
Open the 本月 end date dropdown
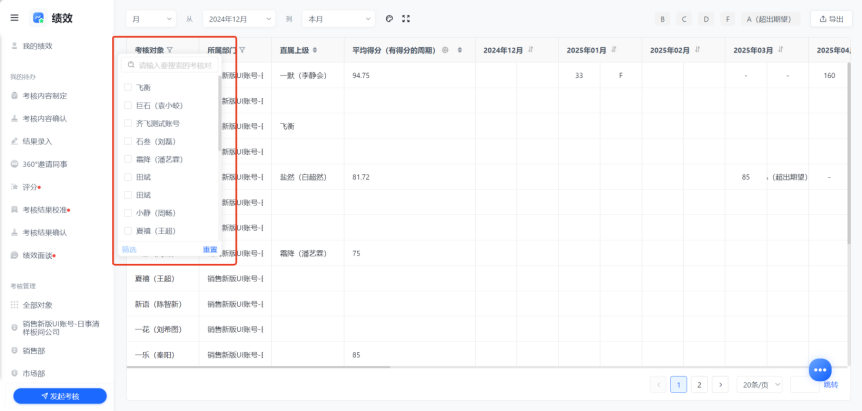click(339, 19)
